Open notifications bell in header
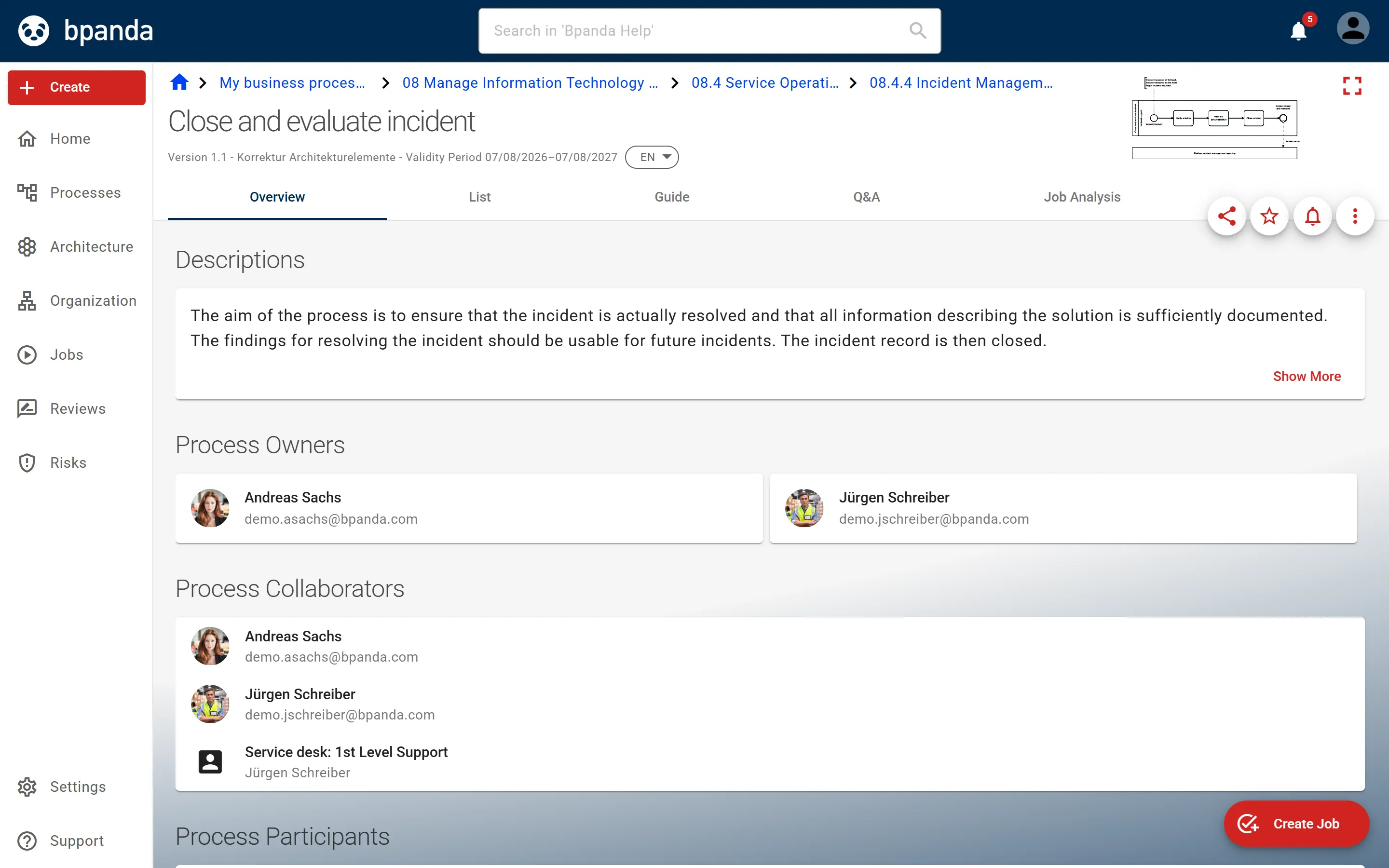The height and width of the screenshot is (868, 1389). 1298,30
